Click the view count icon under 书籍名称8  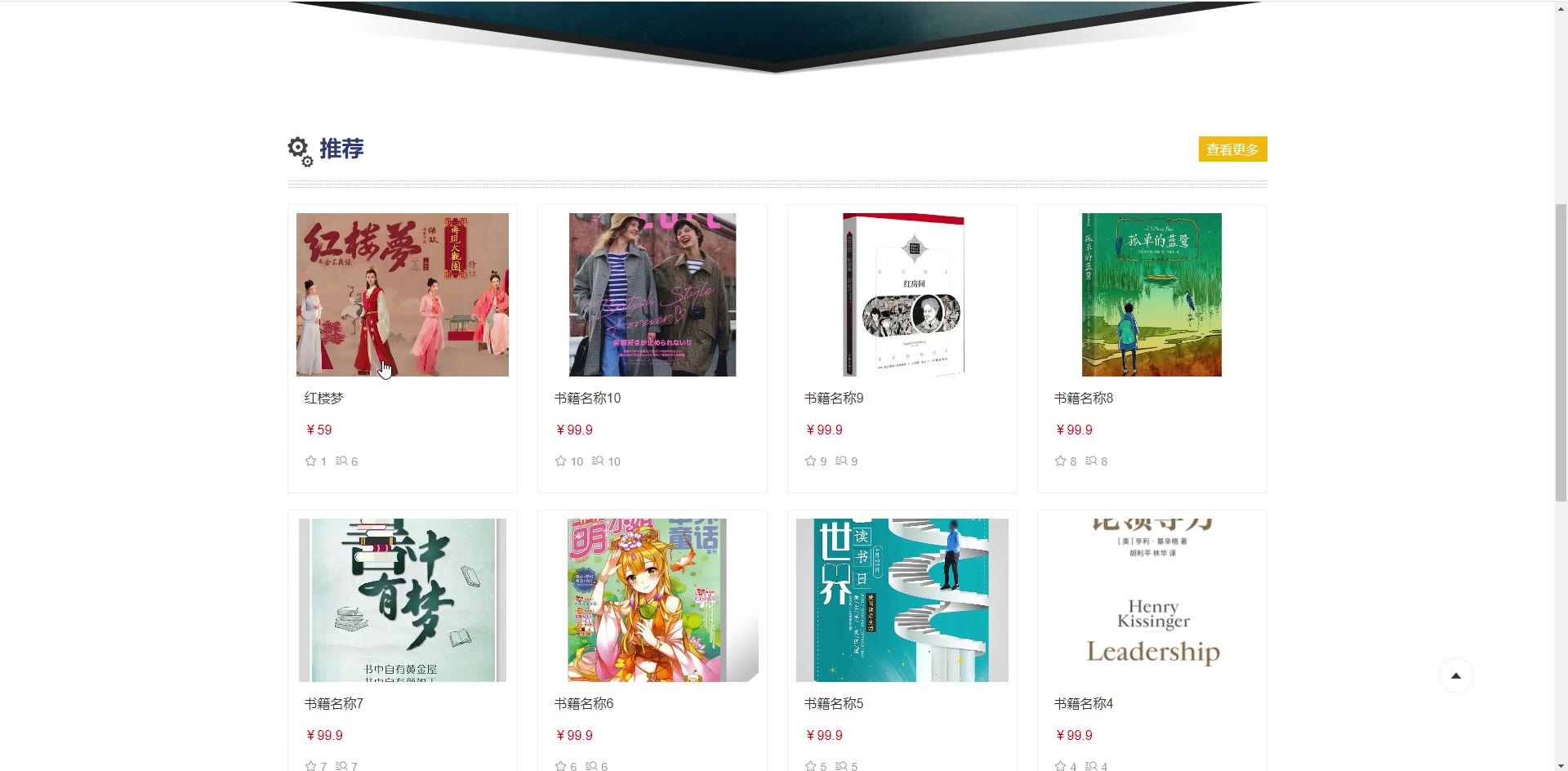pos(1091,461)
